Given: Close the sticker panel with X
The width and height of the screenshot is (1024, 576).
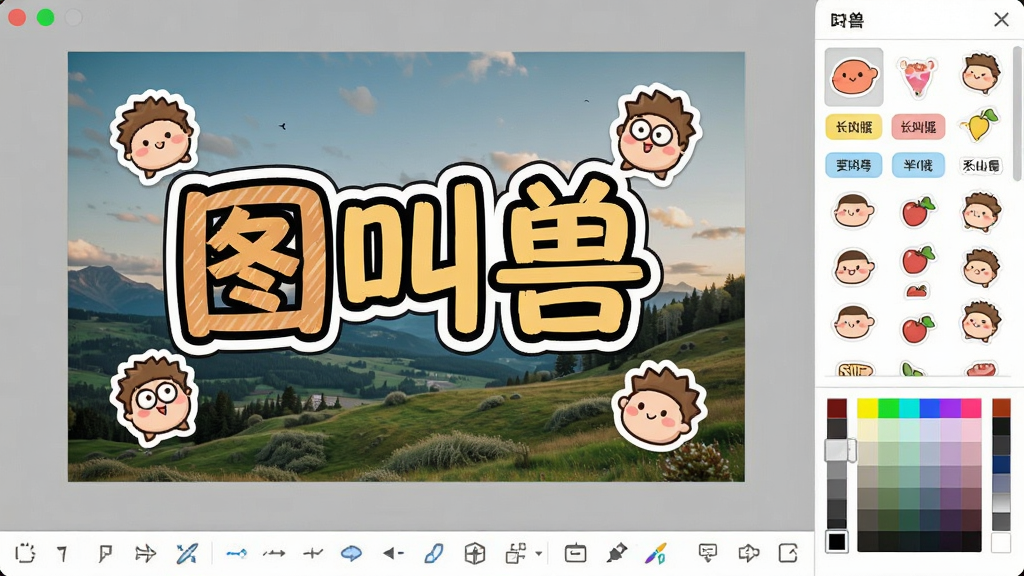Looking at the screenshot, I should click(x=1001, y=20).
